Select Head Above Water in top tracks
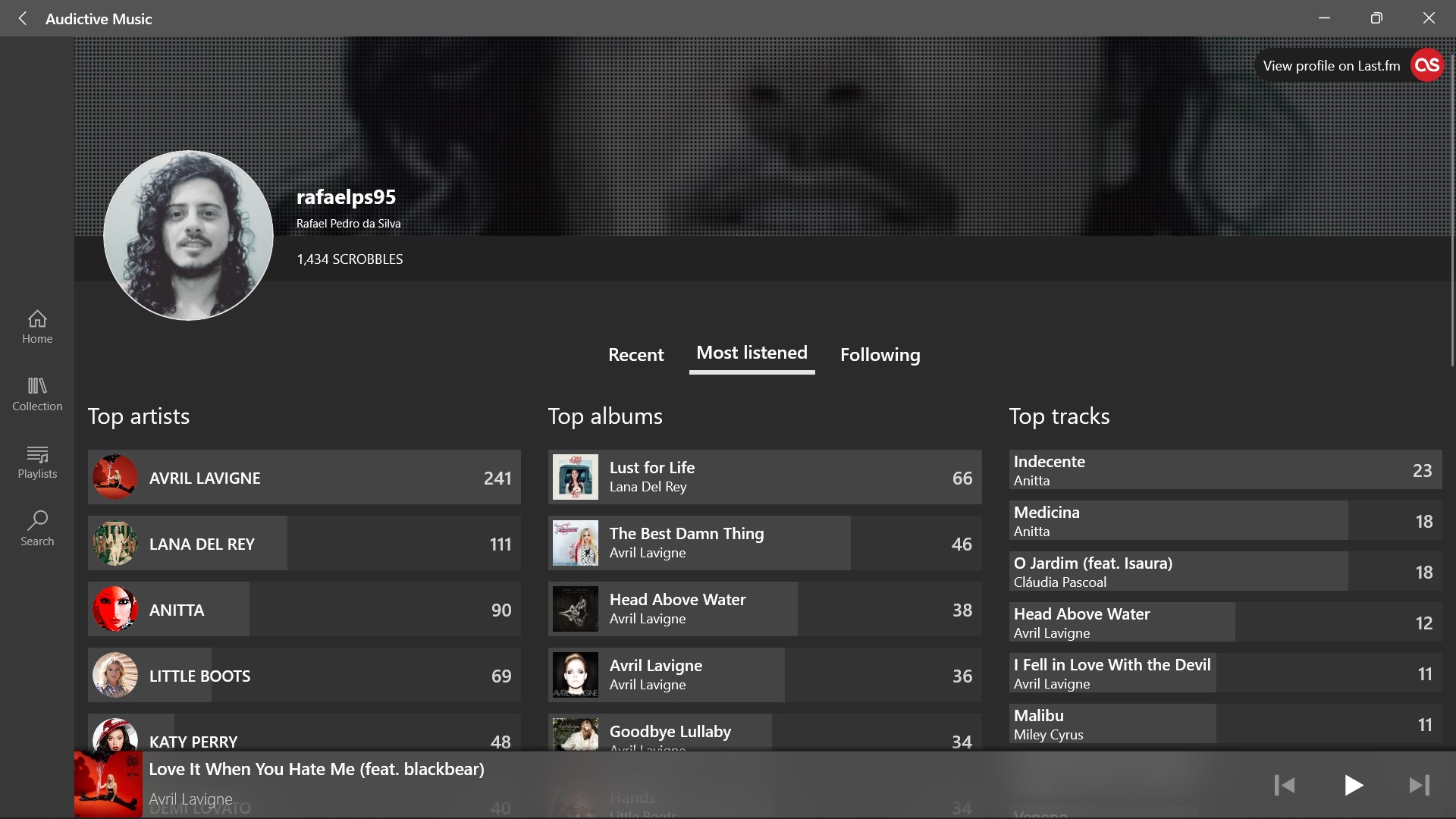The image size is (1456, 819). click(x=1225, y=623)
